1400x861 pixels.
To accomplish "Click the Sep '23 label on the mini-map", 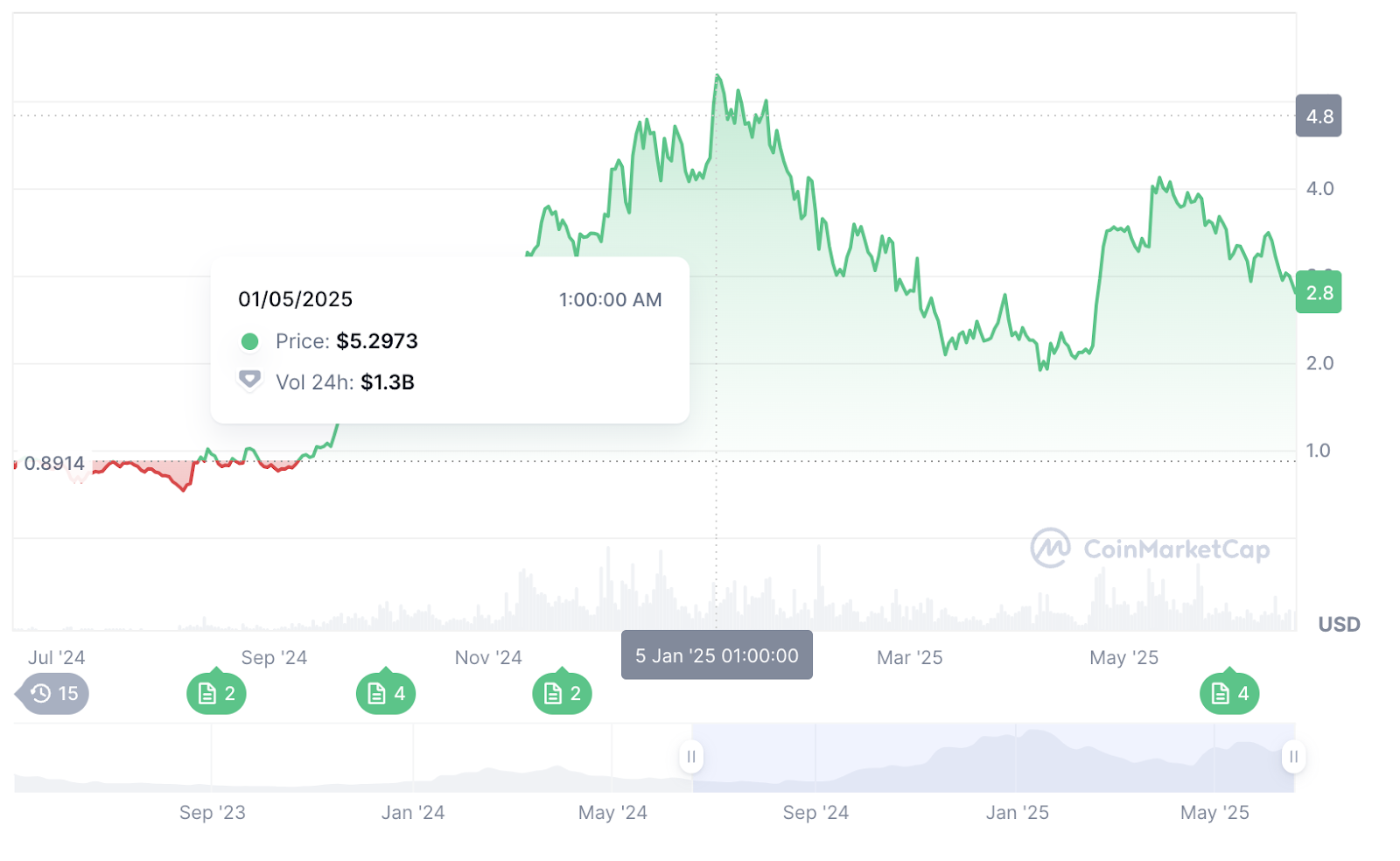I will (x=213, y=812).
